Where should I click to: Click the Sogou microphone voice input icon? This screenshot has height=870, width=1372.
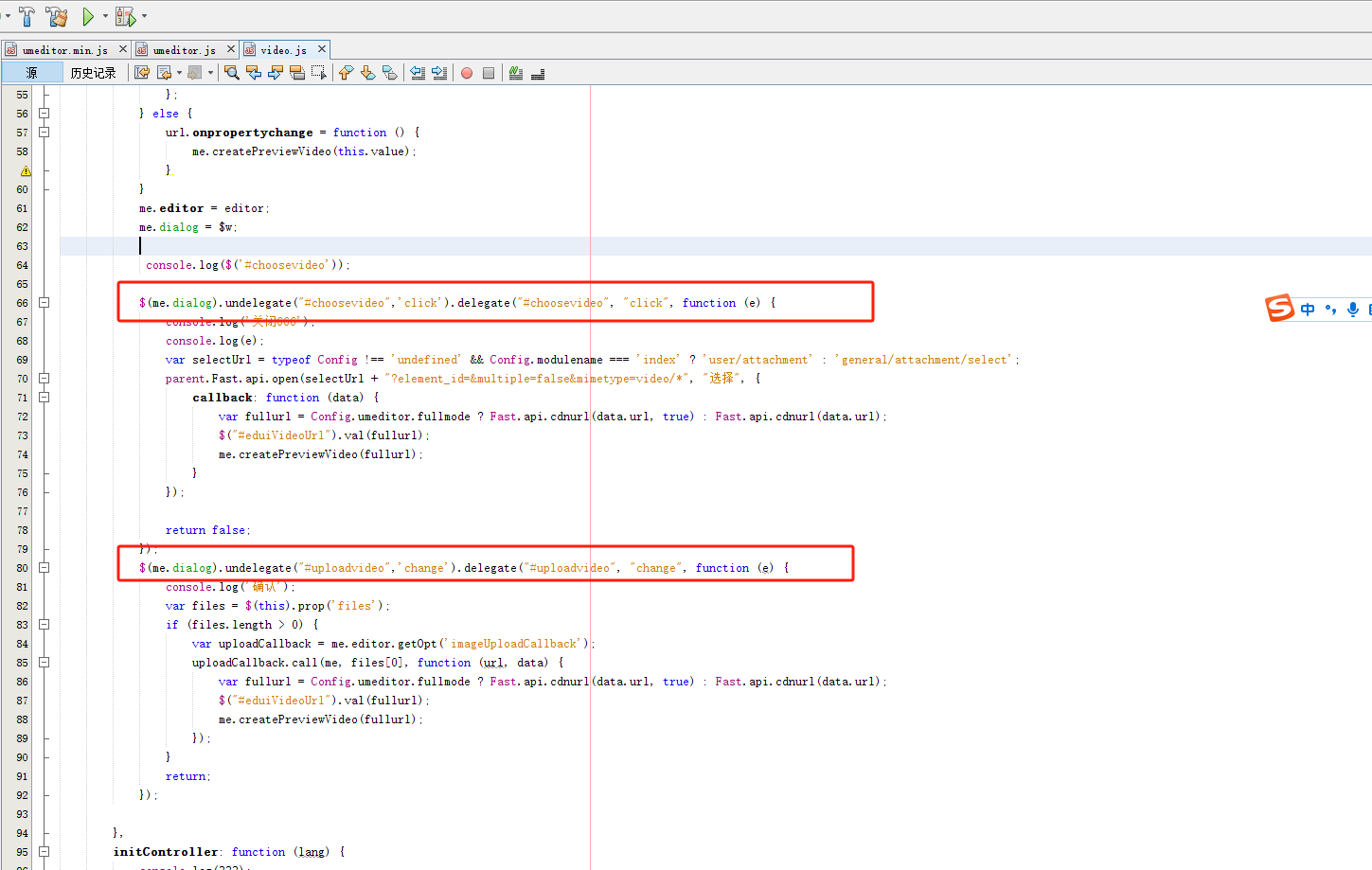coord(1353,310)
